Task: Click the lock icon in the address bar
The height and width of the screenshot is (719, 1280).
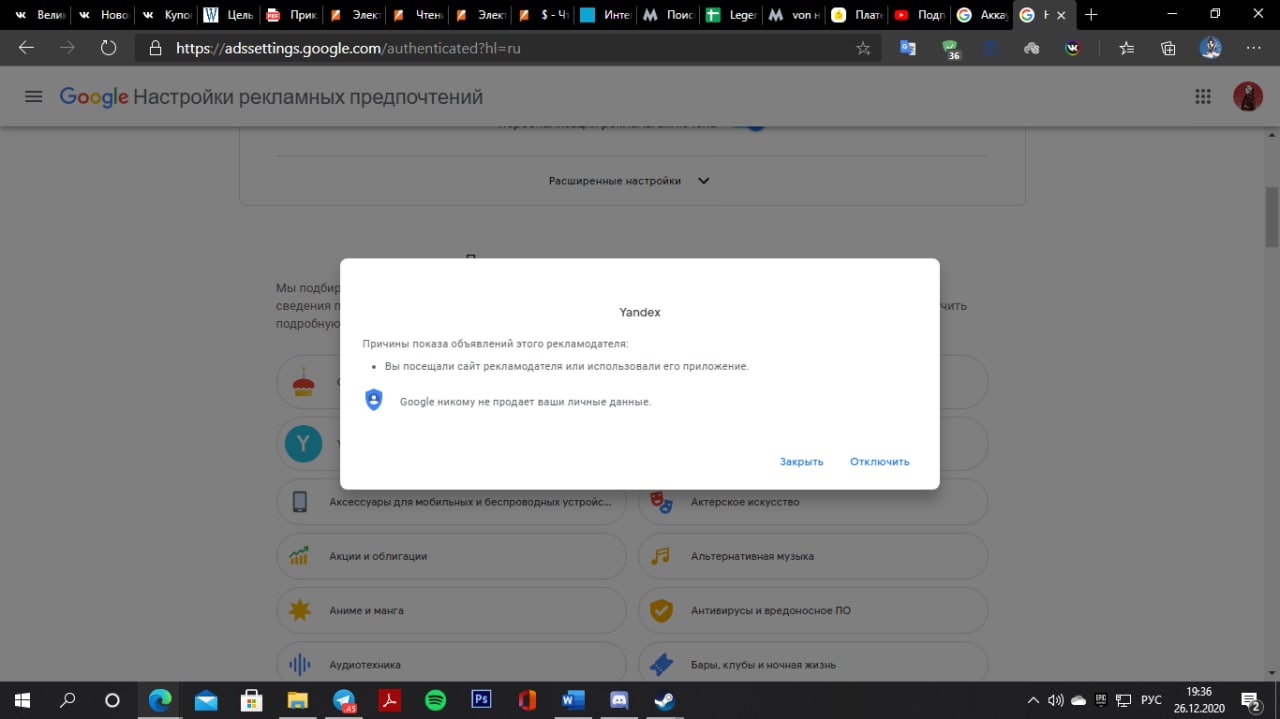Action: pyautogui.click(x=155, y=48)
